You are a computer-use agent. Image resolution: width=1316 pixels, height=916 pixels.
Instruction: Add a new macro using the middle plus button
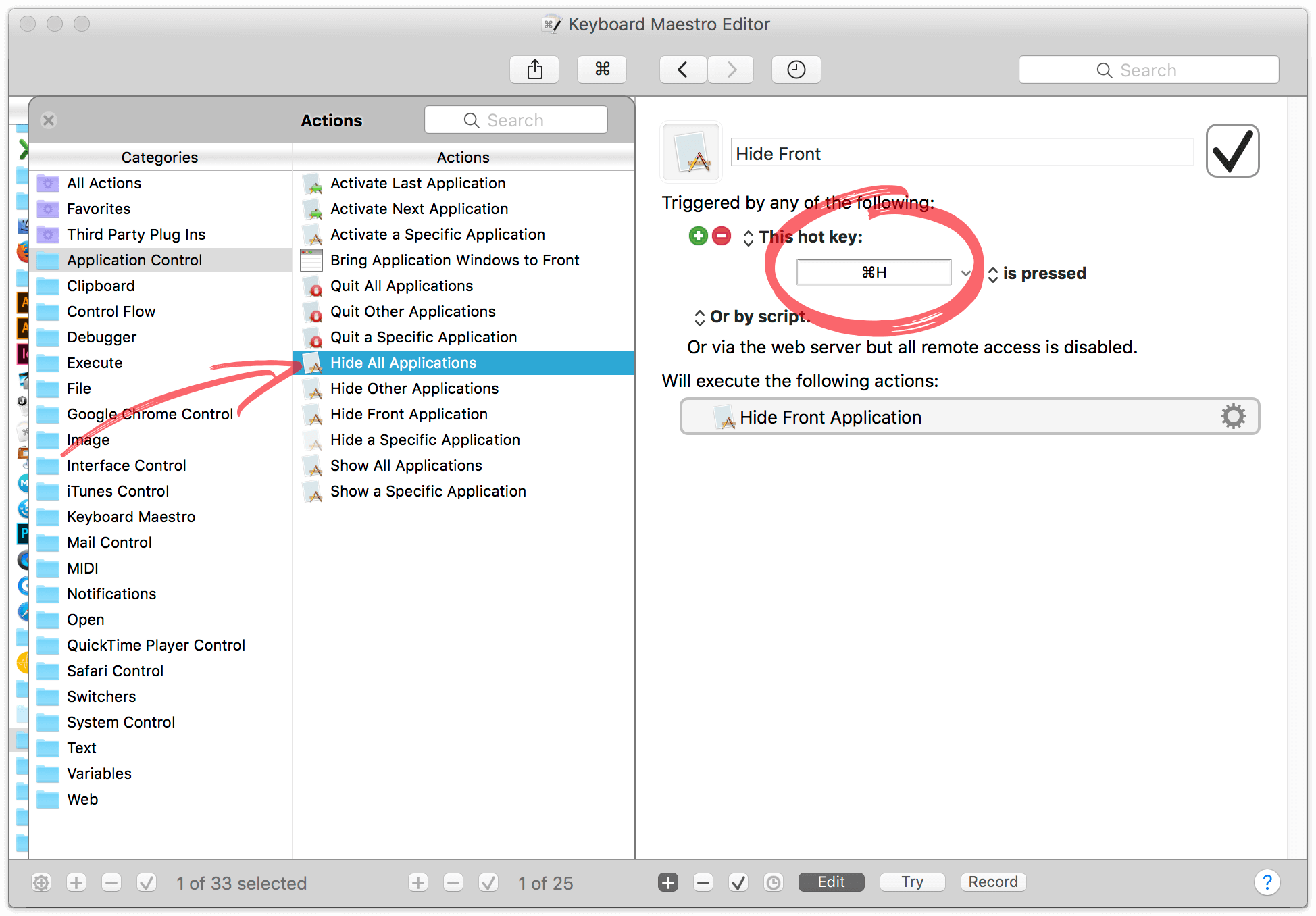(418, 883)
